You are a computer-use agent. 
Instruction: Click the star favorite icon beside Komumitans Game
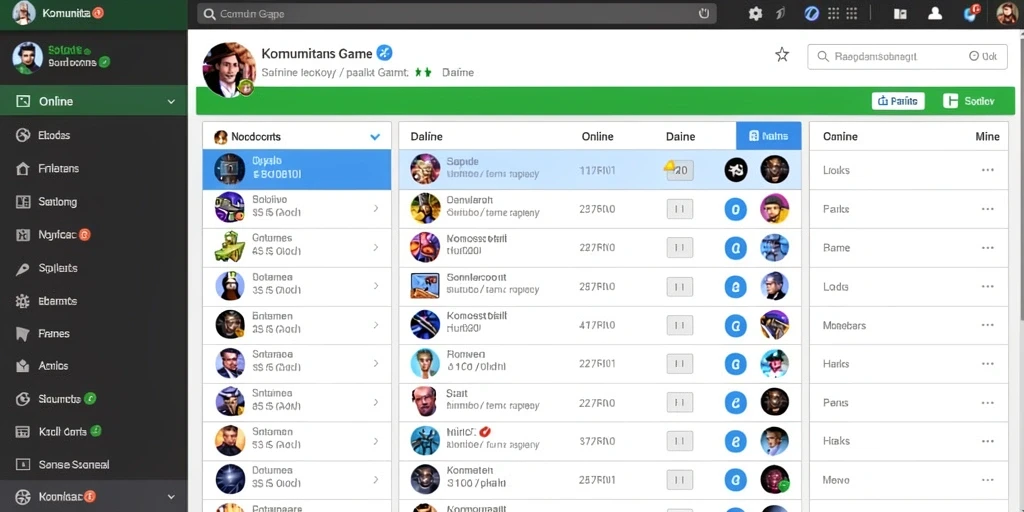click(782, 55)
